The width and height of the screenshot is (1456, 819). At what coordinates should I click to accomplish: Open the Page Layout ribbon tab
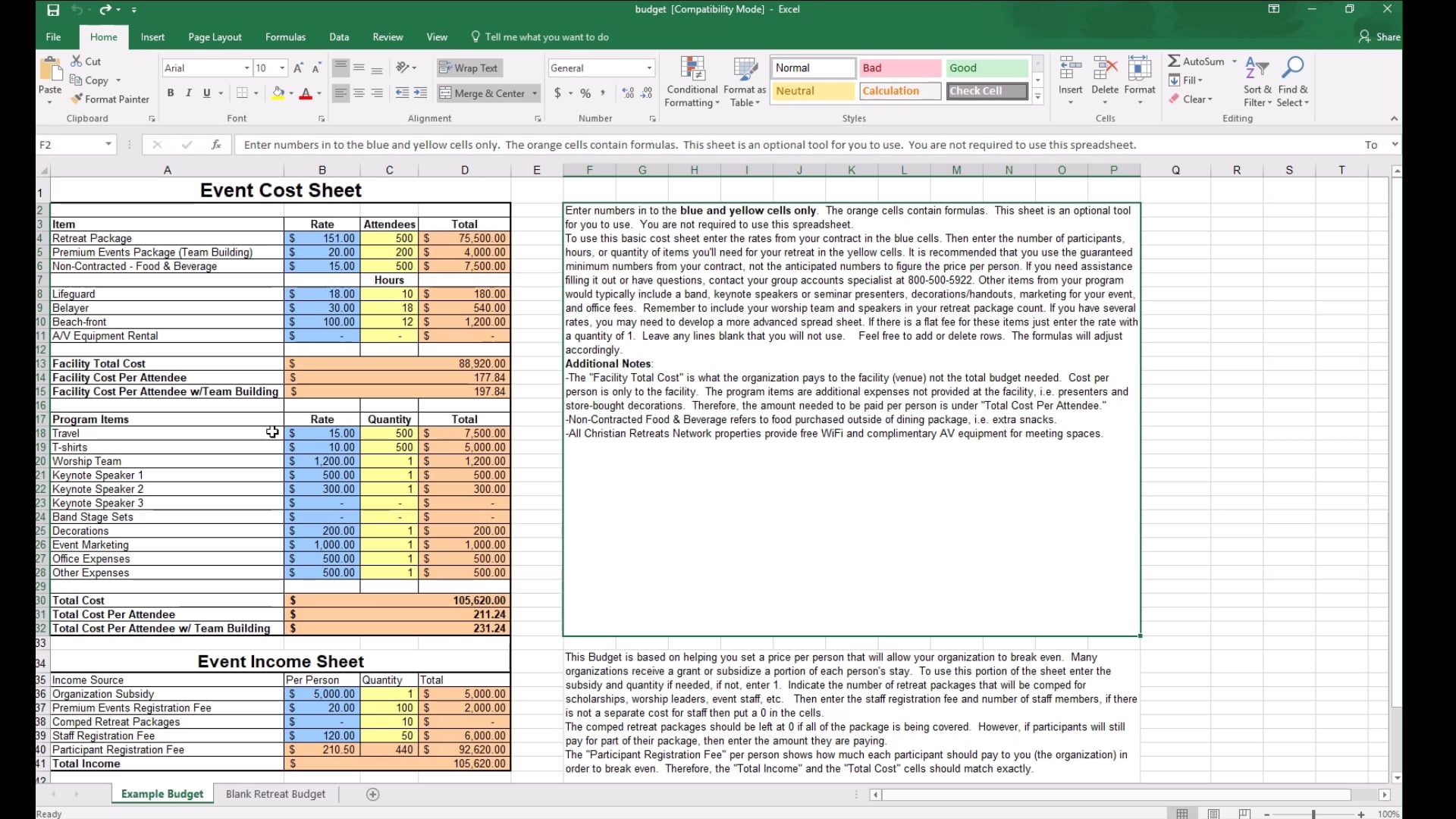[x=215, y=37]
